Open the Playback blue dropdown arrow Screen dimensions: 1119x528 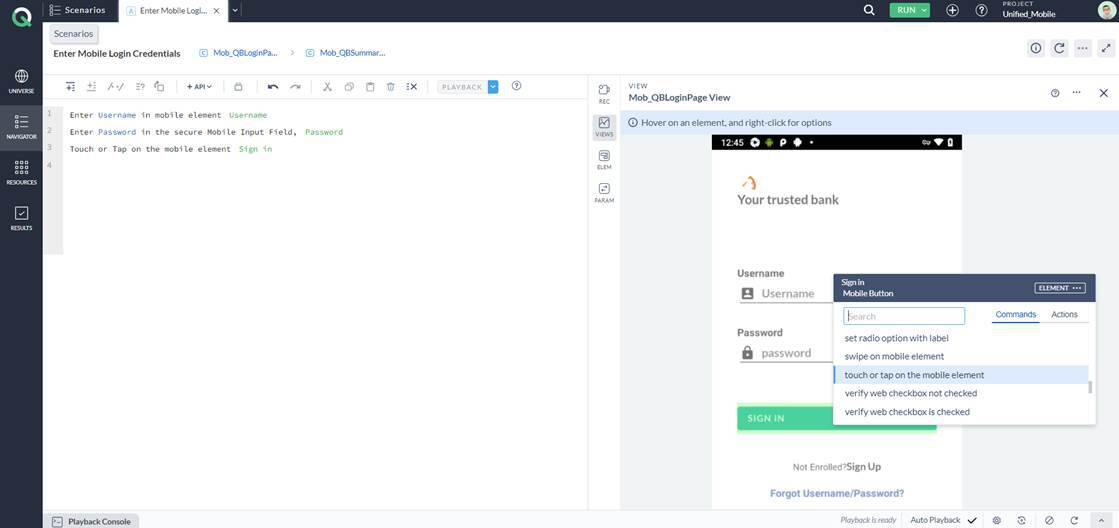pyautogui.click(x=493, y=86)
